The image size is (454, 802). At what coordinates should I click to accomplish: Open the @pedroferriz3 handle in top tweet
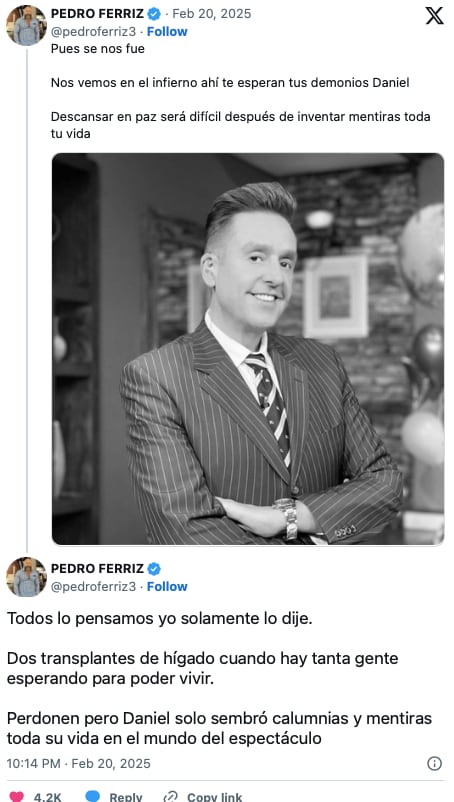(94, 32)
